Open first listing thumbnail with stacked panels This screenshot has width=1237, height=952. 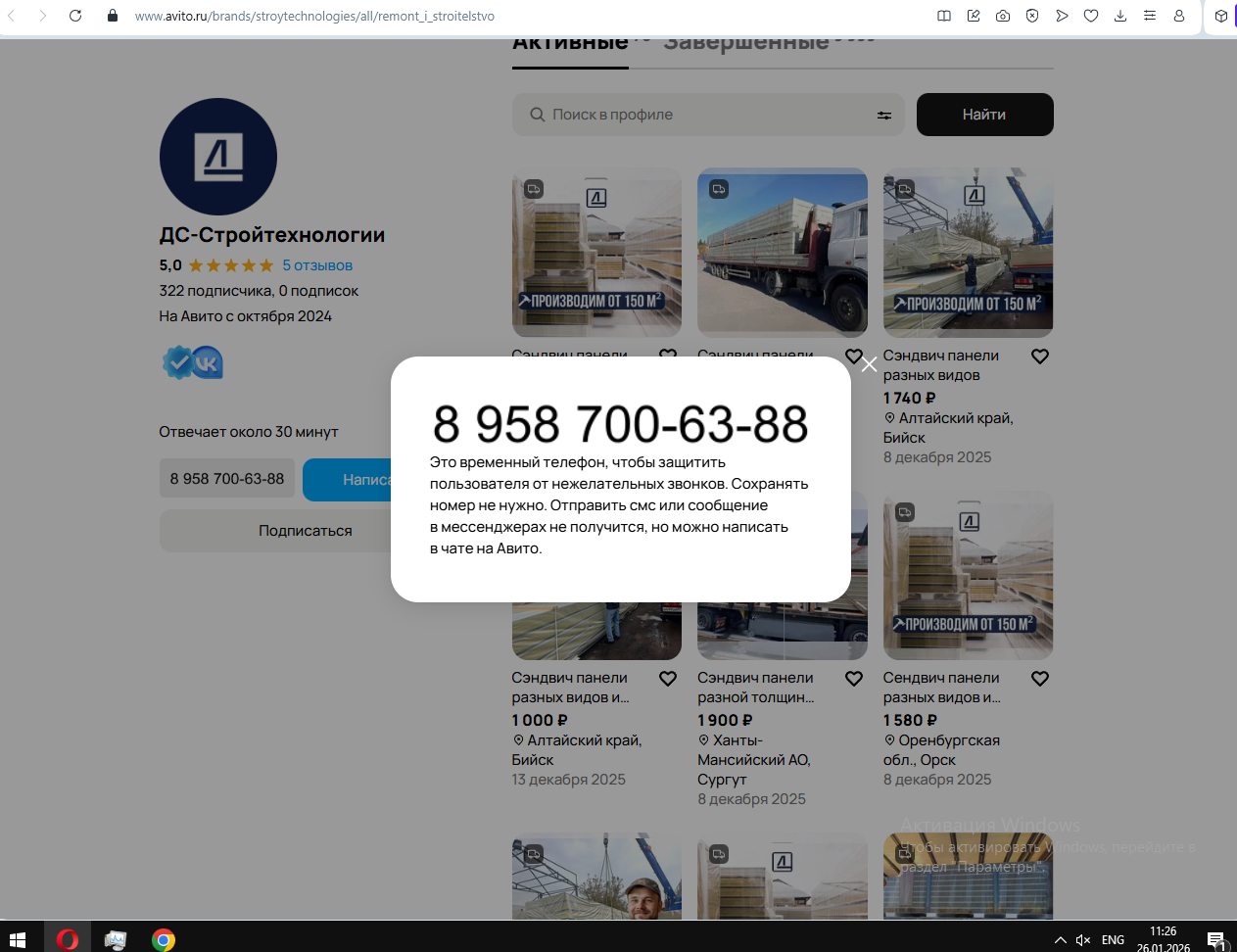pyautogui.click(x=596, y=253)
